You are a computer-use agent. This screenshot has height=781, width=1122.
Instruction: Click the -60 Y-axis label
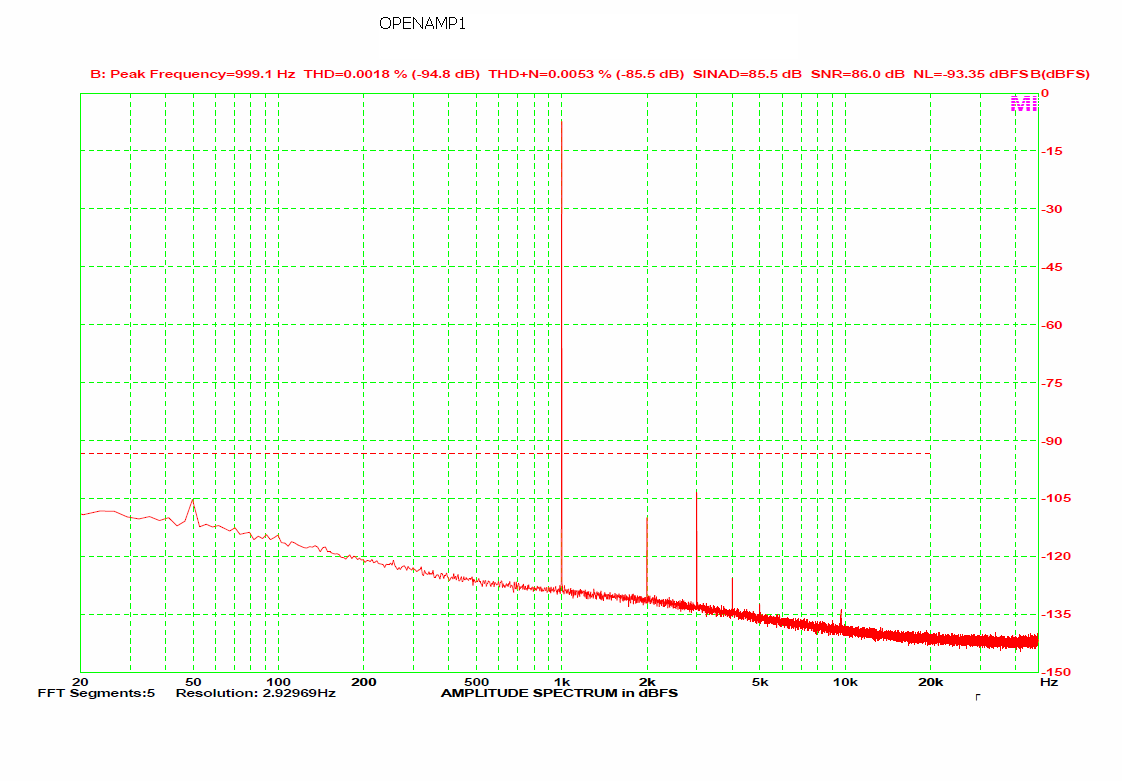point(1051,325)
